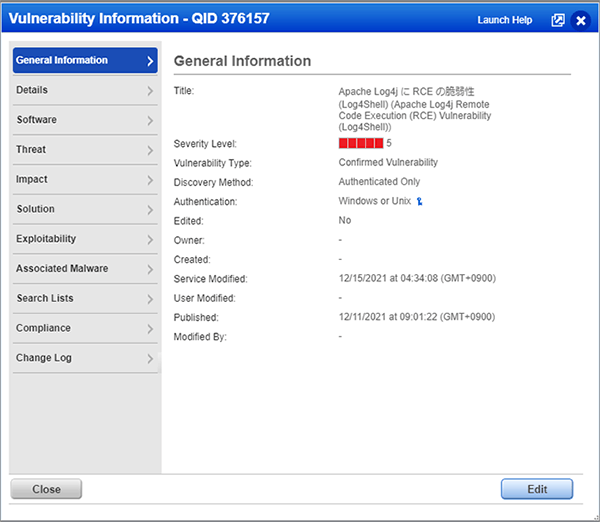Click the authentication key icon
Image resolution: width=600 pixels, height=522 pixels.
(419, 201)
